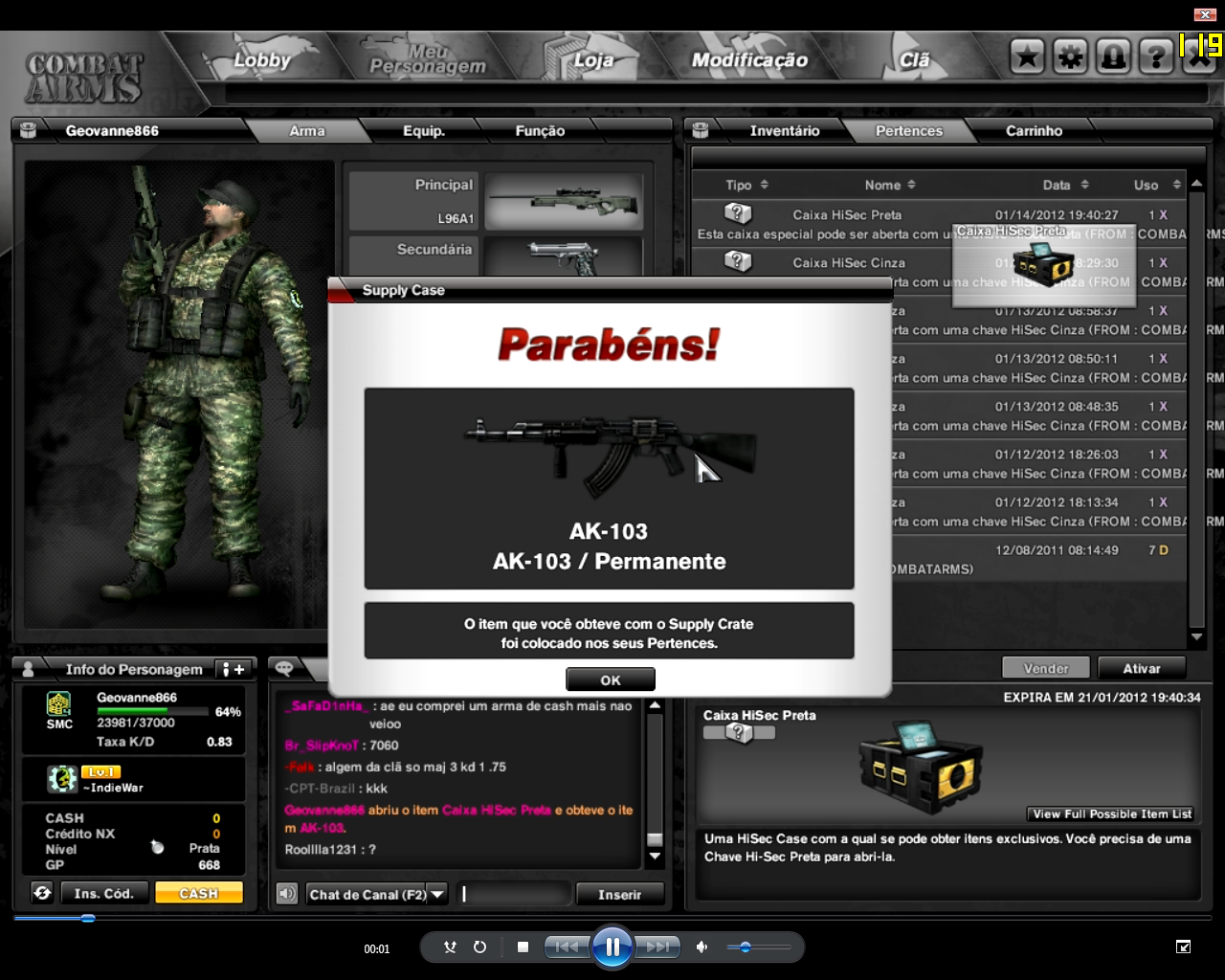Skip to the previous track
The height and width of the screenshot is (980, 1225).
click(568, 947)
